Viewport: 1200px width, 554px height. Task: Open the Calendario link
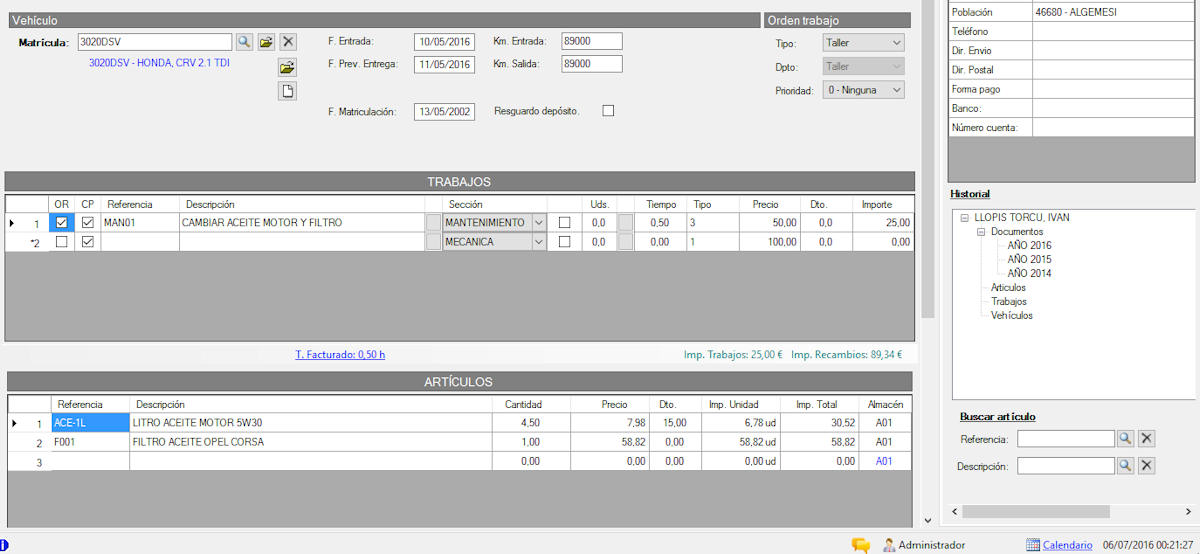[x=1067, y=545]
